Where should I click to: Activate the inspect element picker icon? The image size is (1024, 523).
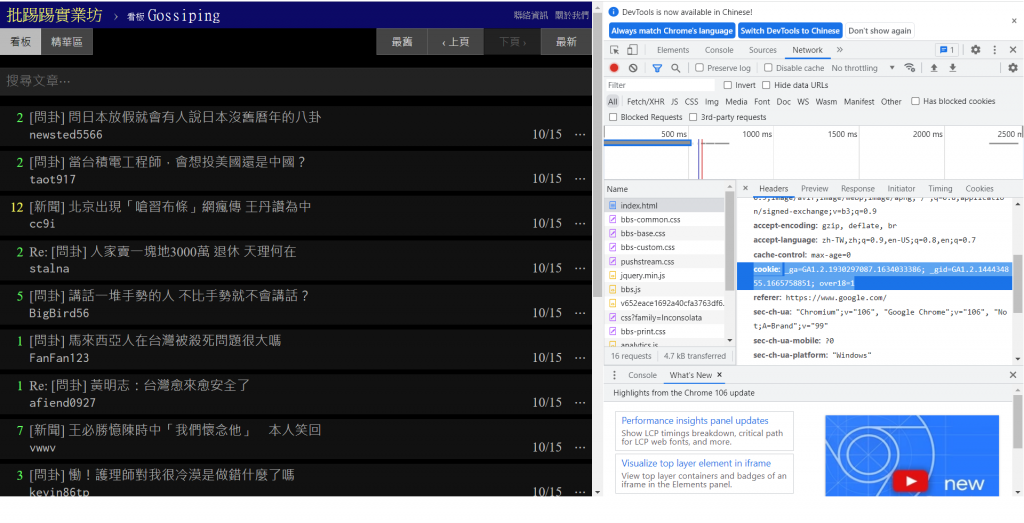pyautogui.click(x=614, y=50)
